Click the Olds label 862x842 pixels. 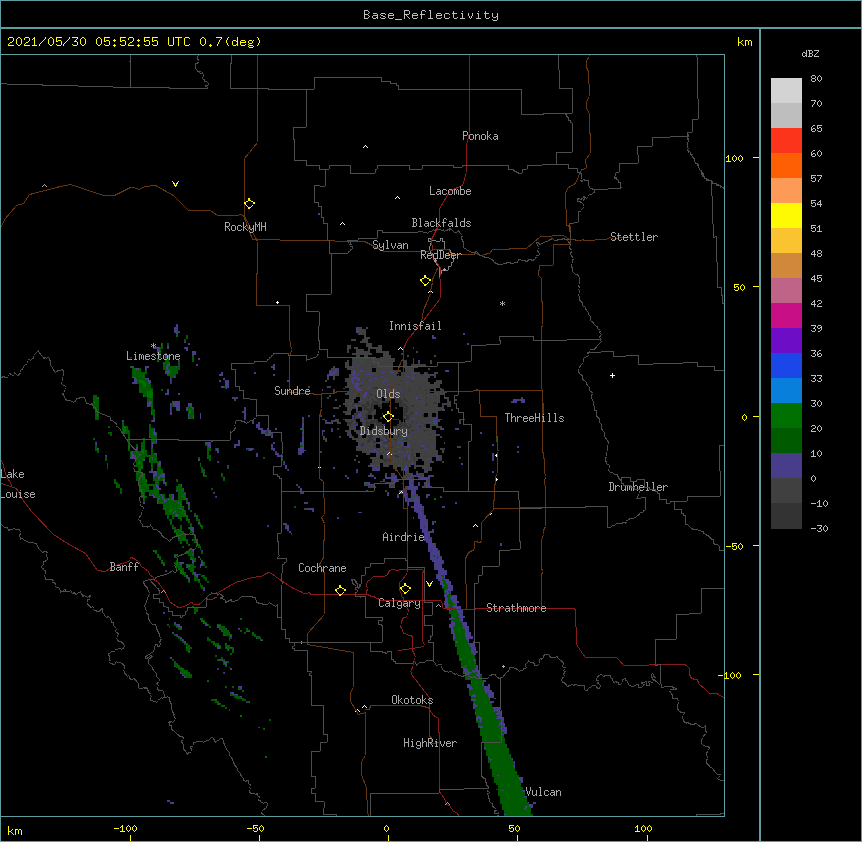[x=388, y=394]
